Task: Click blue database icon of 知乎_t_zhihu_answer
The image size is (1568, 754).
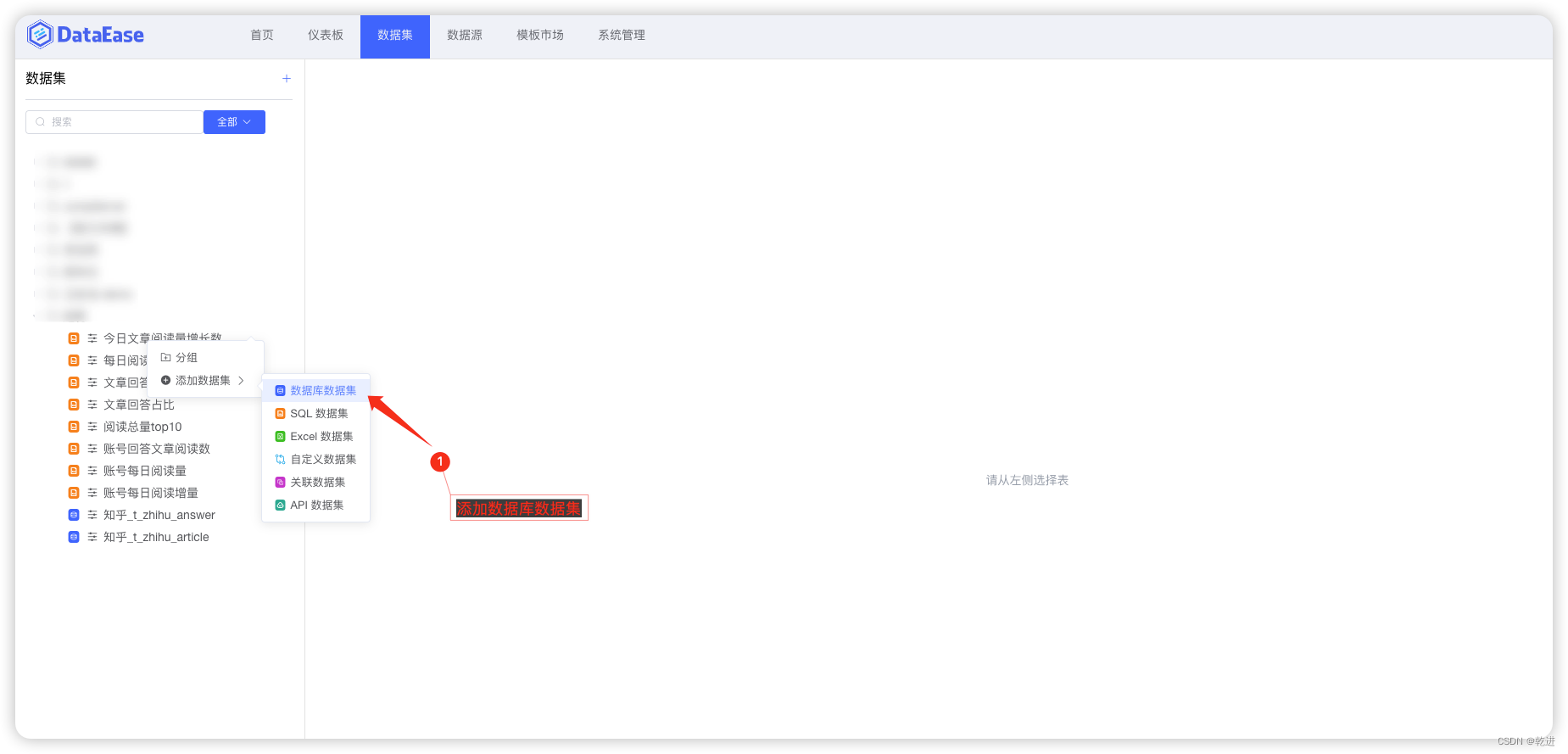Action: click(74, 515)
